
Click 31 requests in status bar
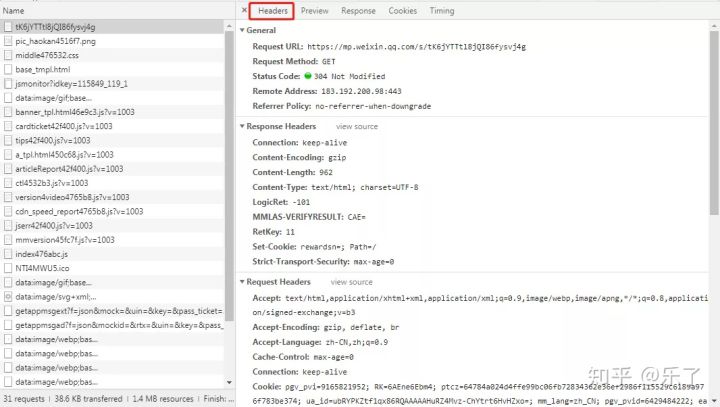click(24, 399)
